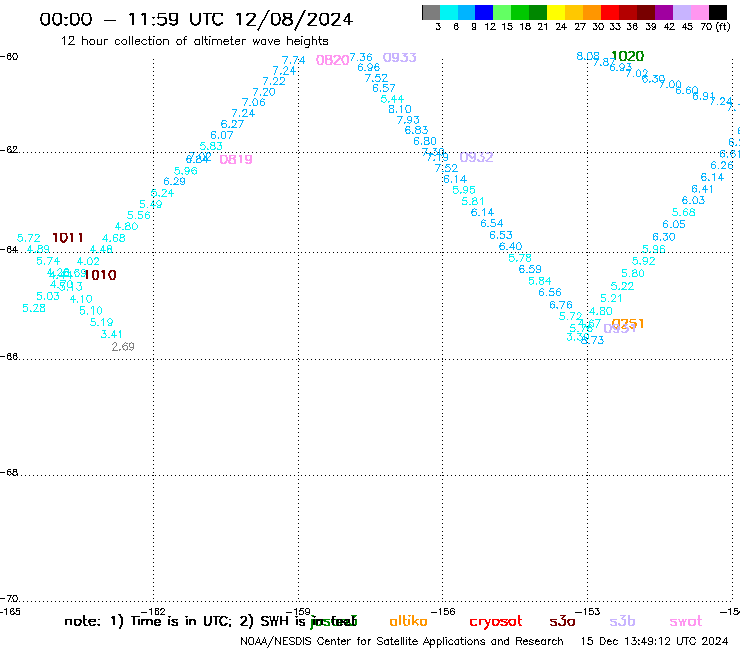Viewport: 740px width, 650px height.
Task: Click the '6.40' wave height value
Action: pos(511,246)
